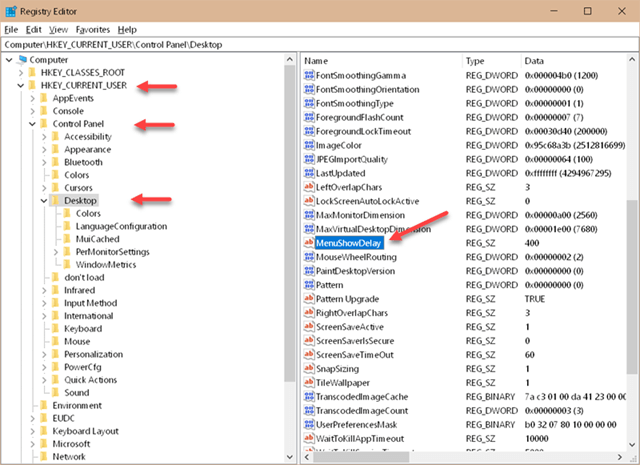Click the LockScreenAutoLockActive string icon
This screenshot has height=465, width=640.
click(x=309, y=201)
